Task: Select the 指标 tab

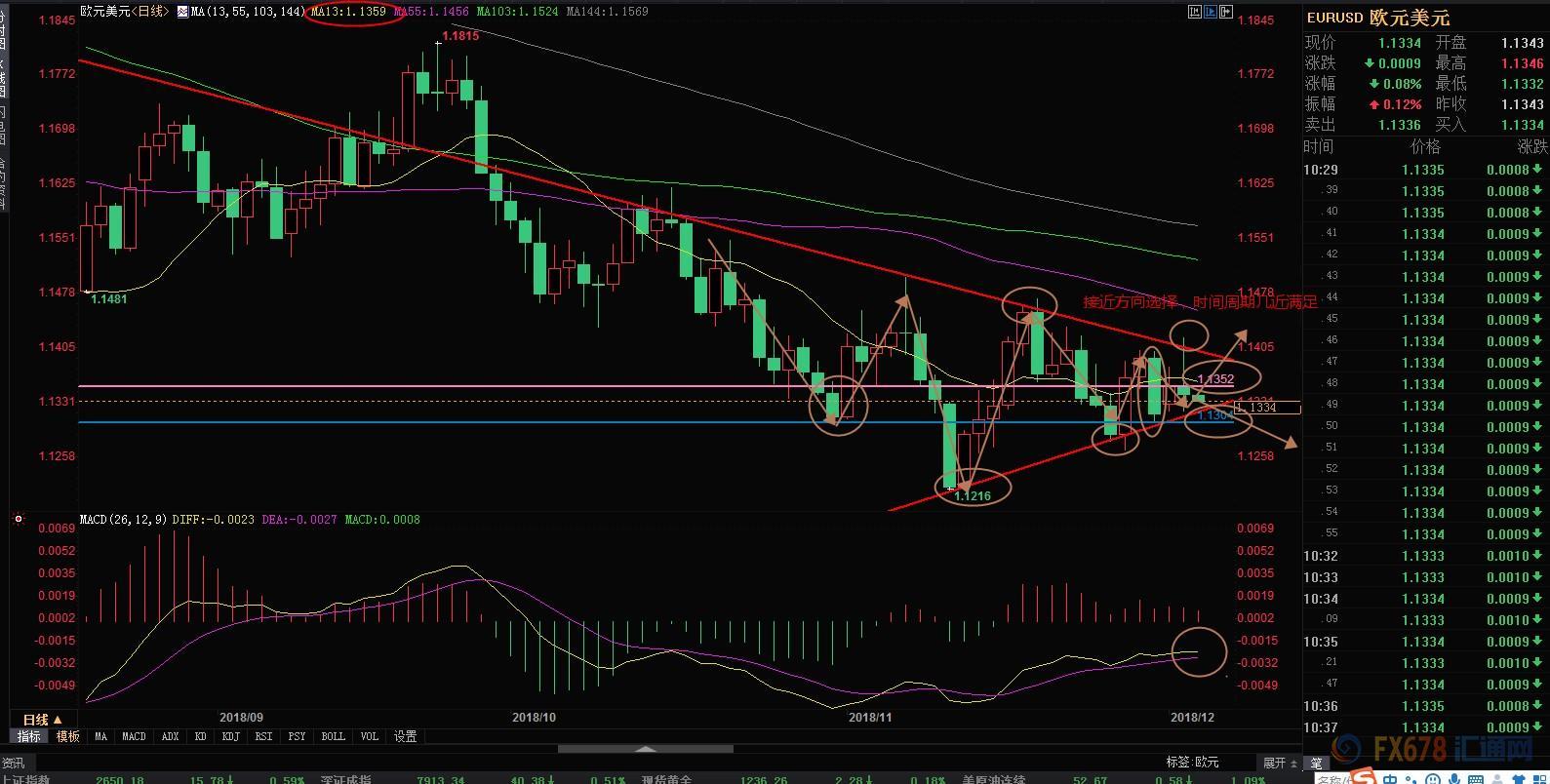Action: coord(29,737)
